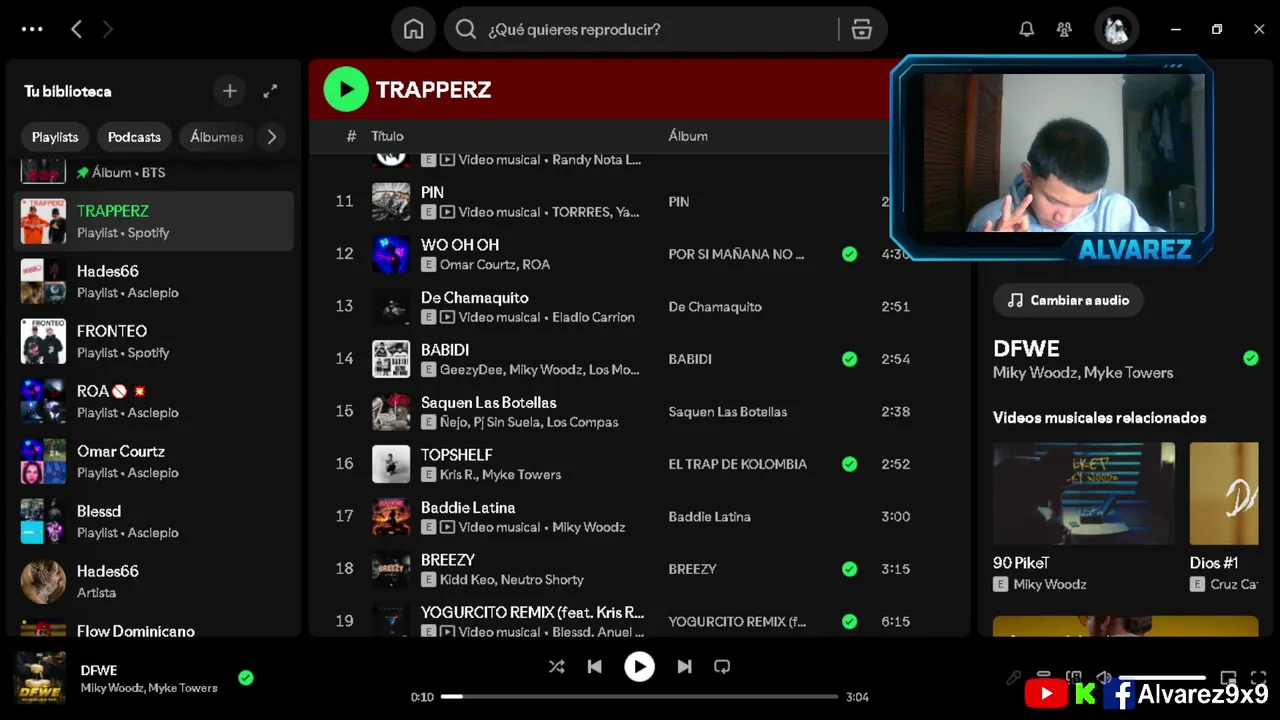The width and height of the screenshot is (1280, 720).
Task: Open DFWE title in the side panel
Action: (1026, 348)
